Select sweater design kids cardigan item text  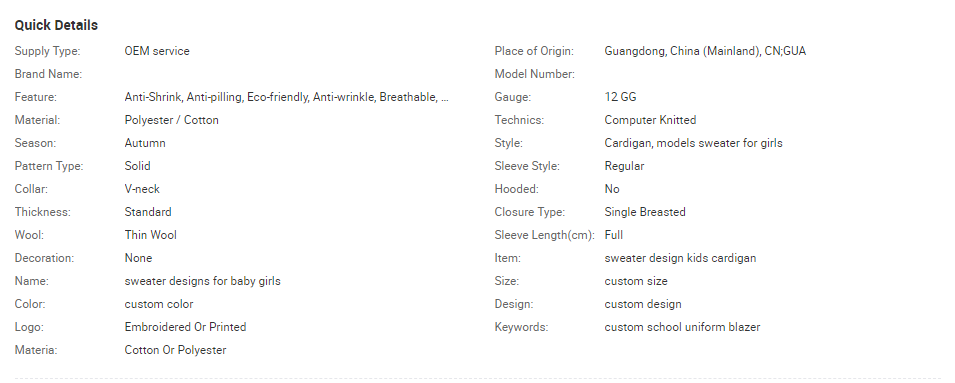tap(680, 258)
